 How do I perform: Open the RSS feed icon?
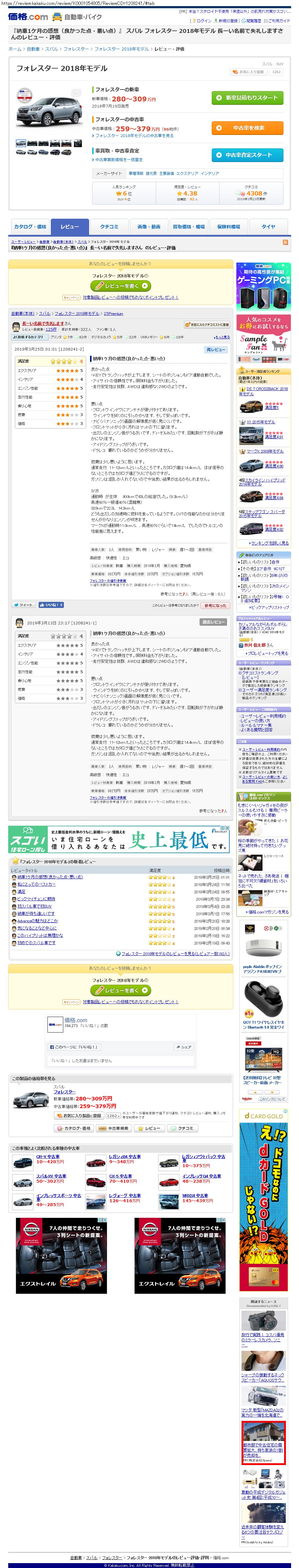pyautogui.click(x=285, y=242)
